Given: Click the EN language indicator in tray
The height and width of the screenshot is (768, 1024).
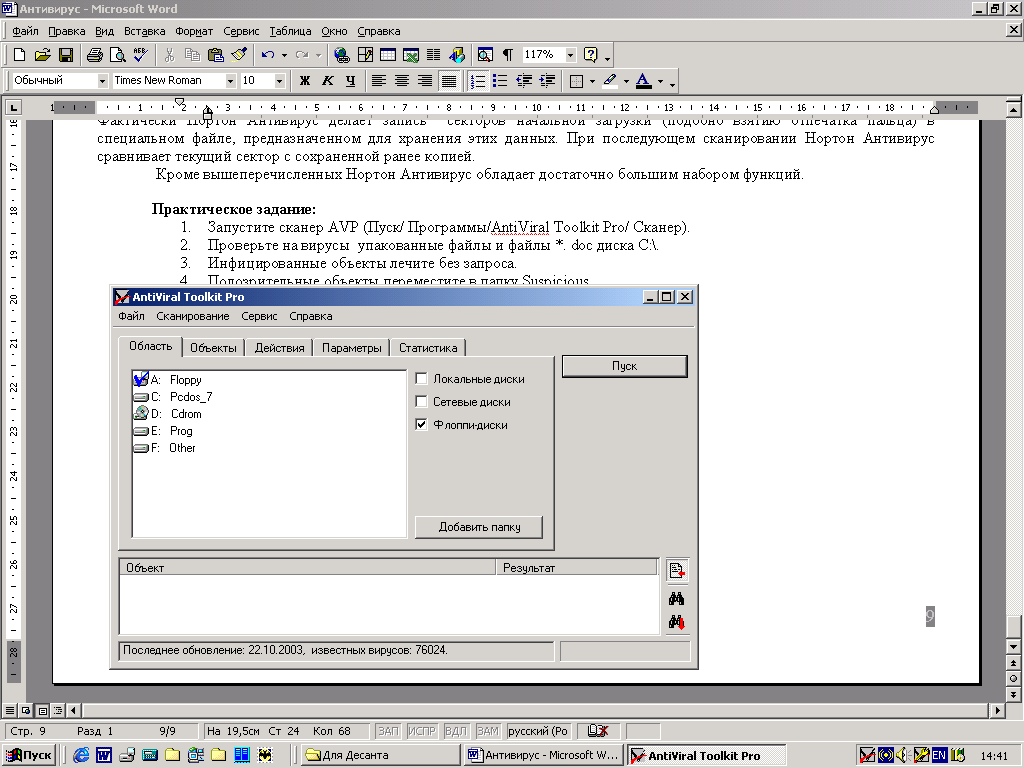Looking at the screenshot, I should (x=939, y=755).
